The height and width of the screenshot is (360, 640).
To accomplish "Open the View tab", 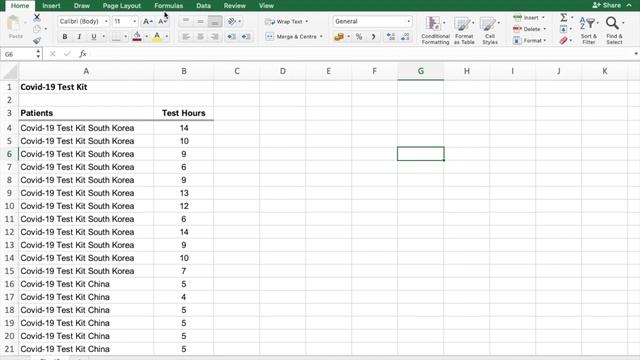I will [x=266, y=6].
